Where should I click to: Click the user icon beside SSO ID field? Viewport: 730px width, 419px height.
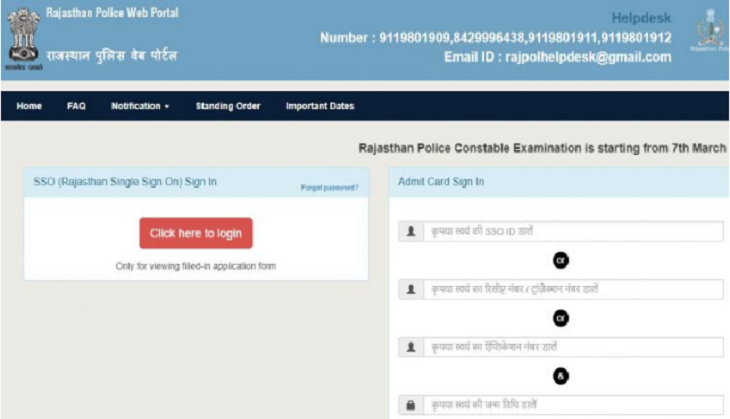[411, 231]
